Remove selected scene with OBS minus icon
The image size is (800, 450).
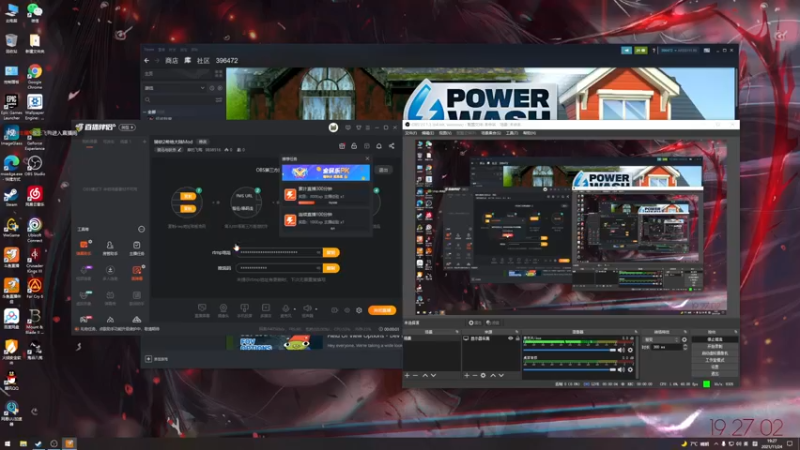pos(415,376)
